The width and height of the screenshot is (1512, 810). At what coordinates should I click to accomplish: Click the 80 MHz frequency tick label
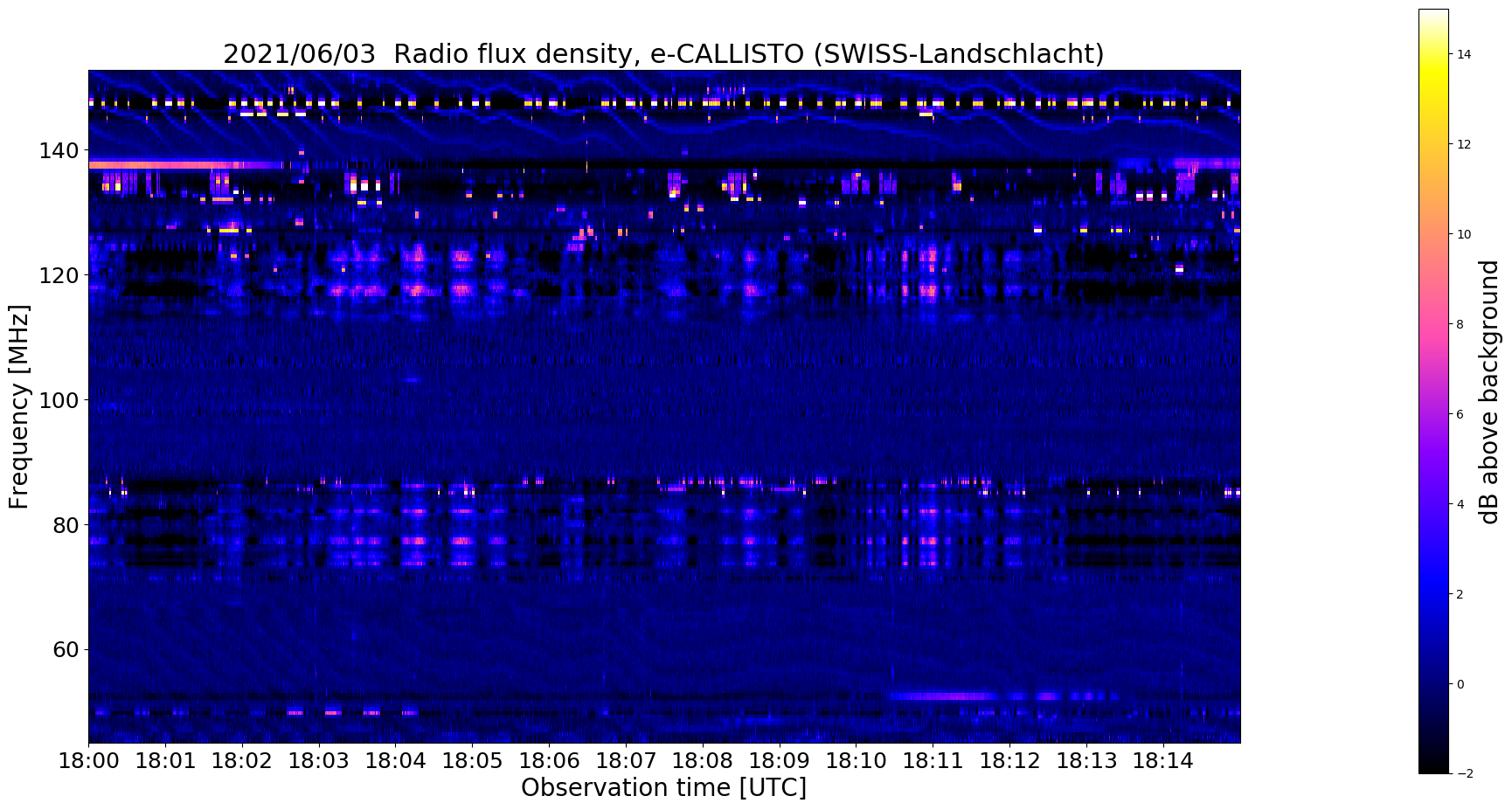65,525
